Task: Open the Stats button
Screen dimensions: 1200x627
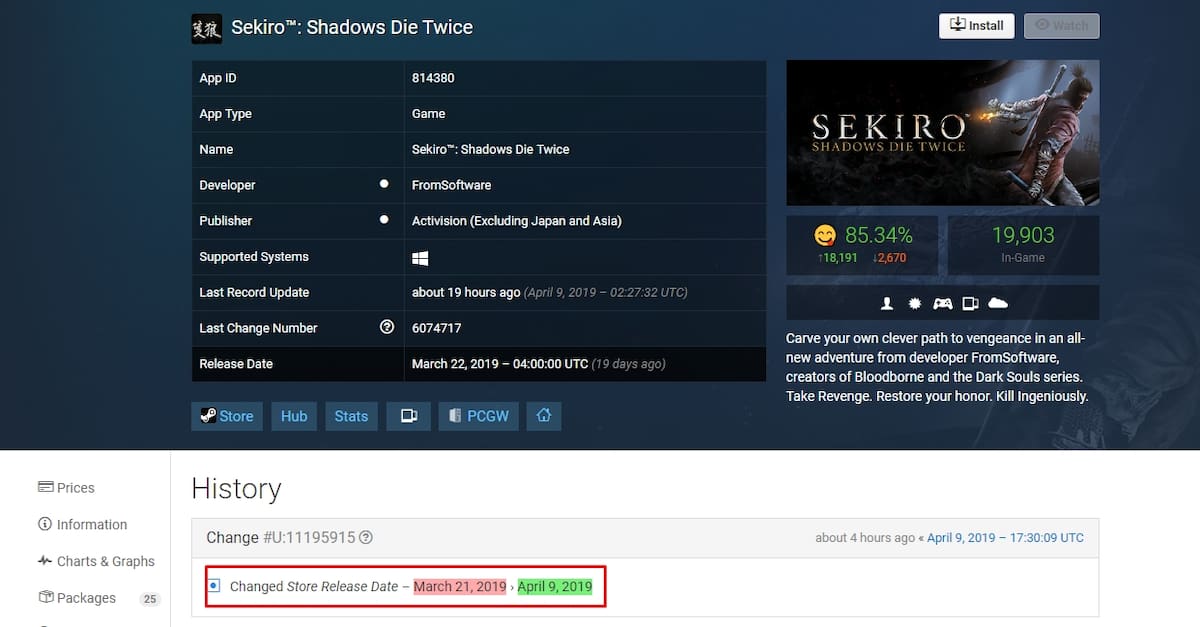Action: click(351, 416)
